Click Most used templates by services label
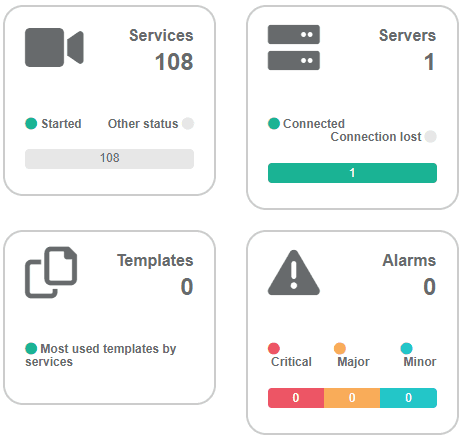The height and width of the screenshot is (441, 464). 101,355
